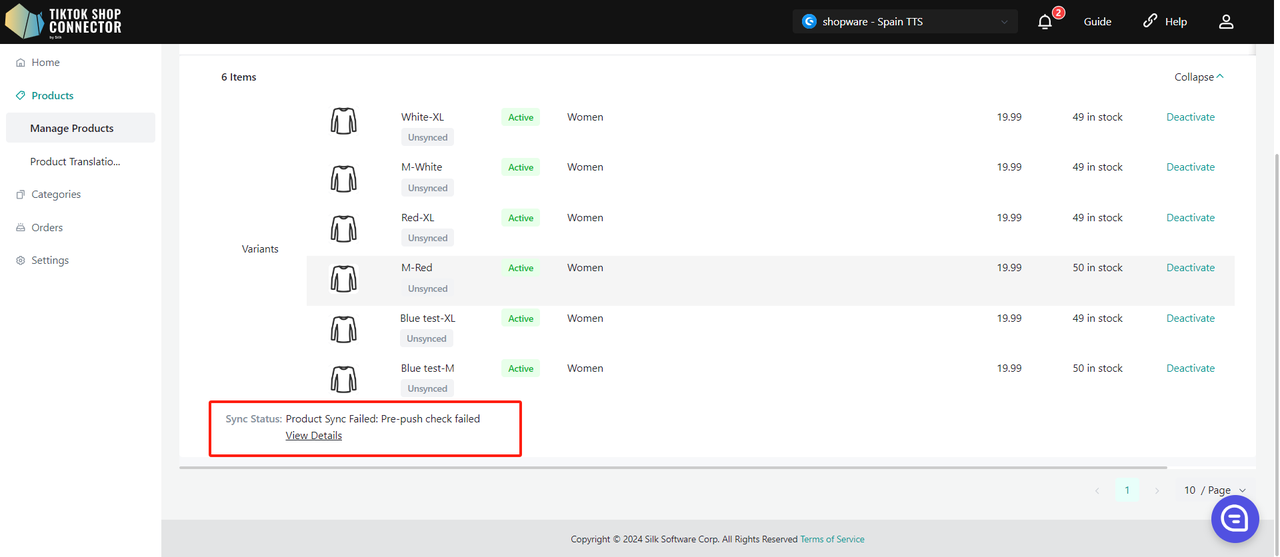Click the notification bell icon
Image resolution: width=1280 pixels, height=557 pixels.
click(1045, 22)
